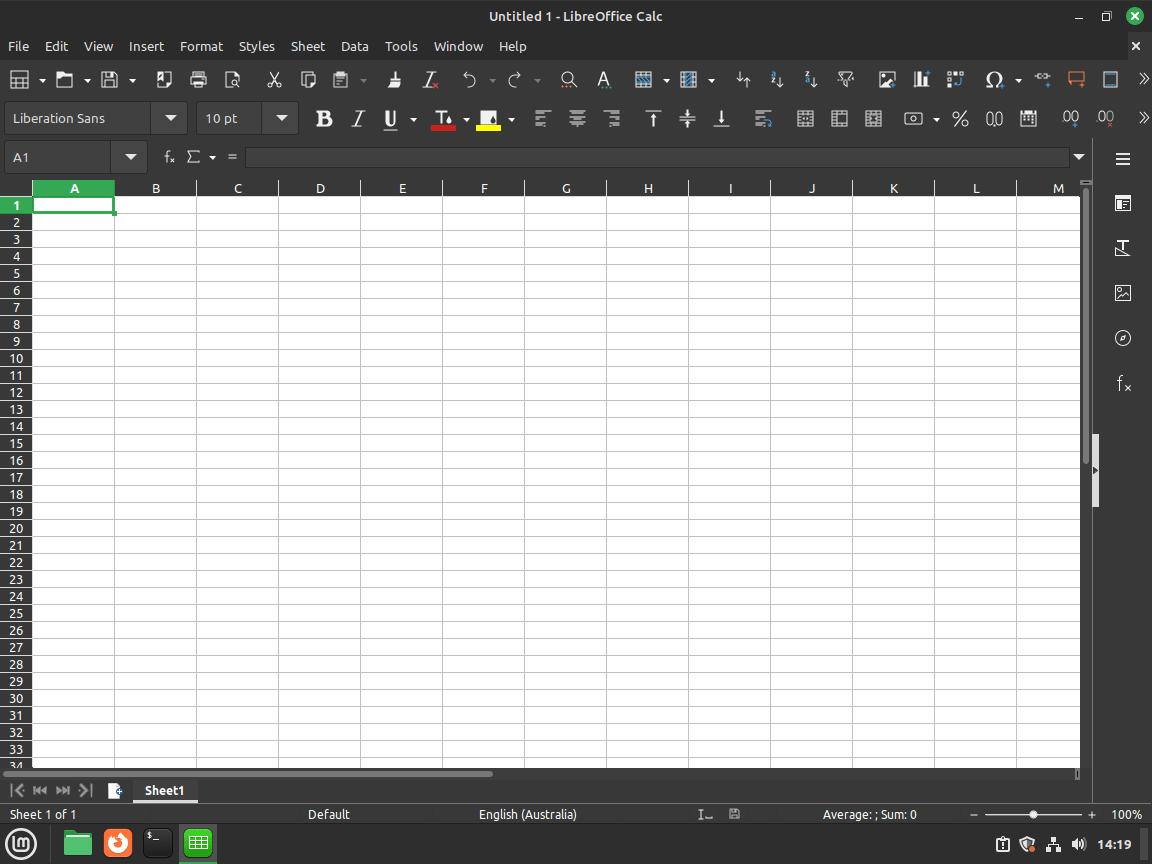The height and width of the screenshot is (864, 1152).
Task: Click the column D header
Action: coord(319,188)
